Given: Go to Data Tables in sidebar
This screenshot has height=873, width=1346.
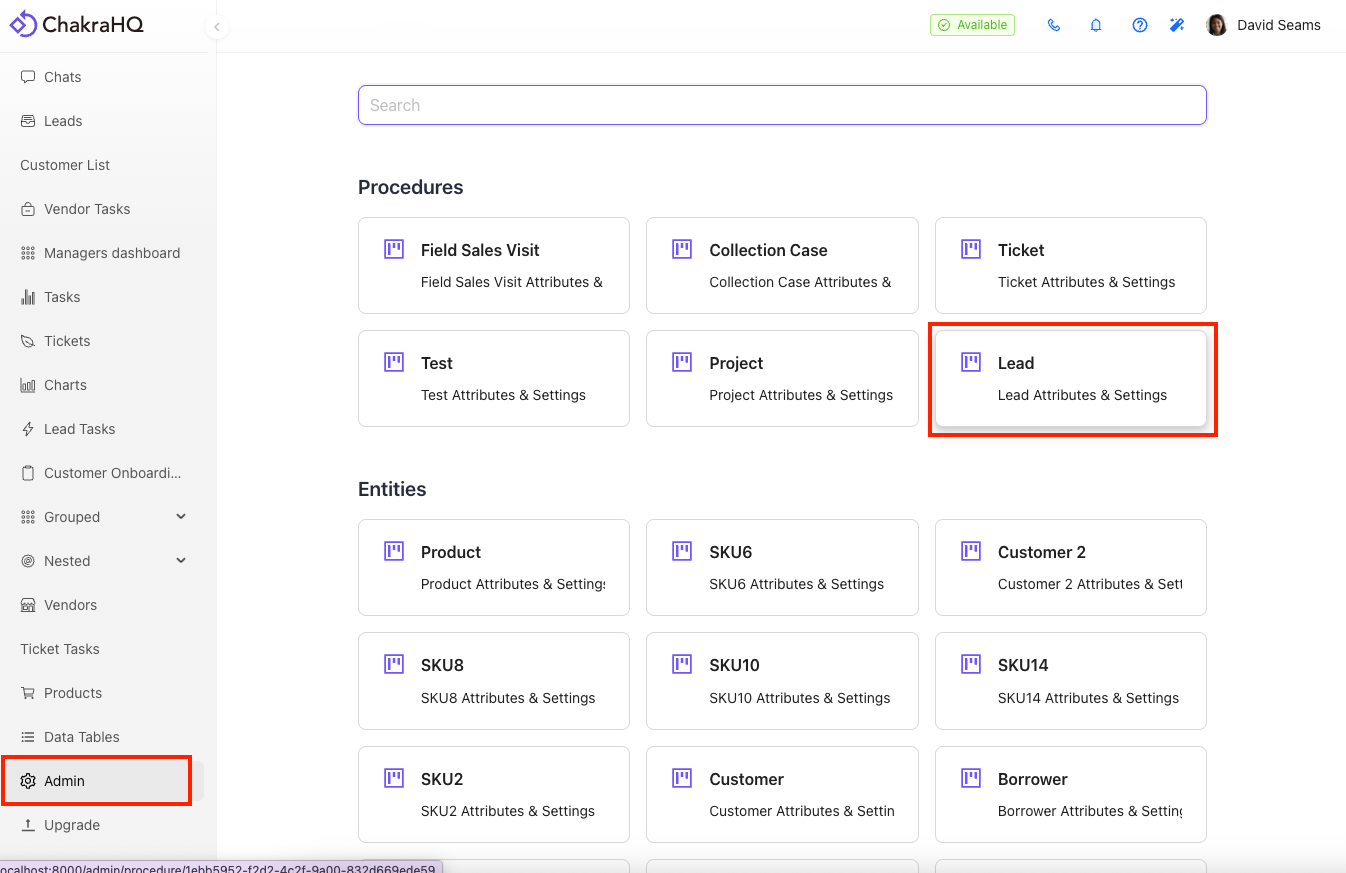Looking at the screenshot, I should tap(81, 737).
